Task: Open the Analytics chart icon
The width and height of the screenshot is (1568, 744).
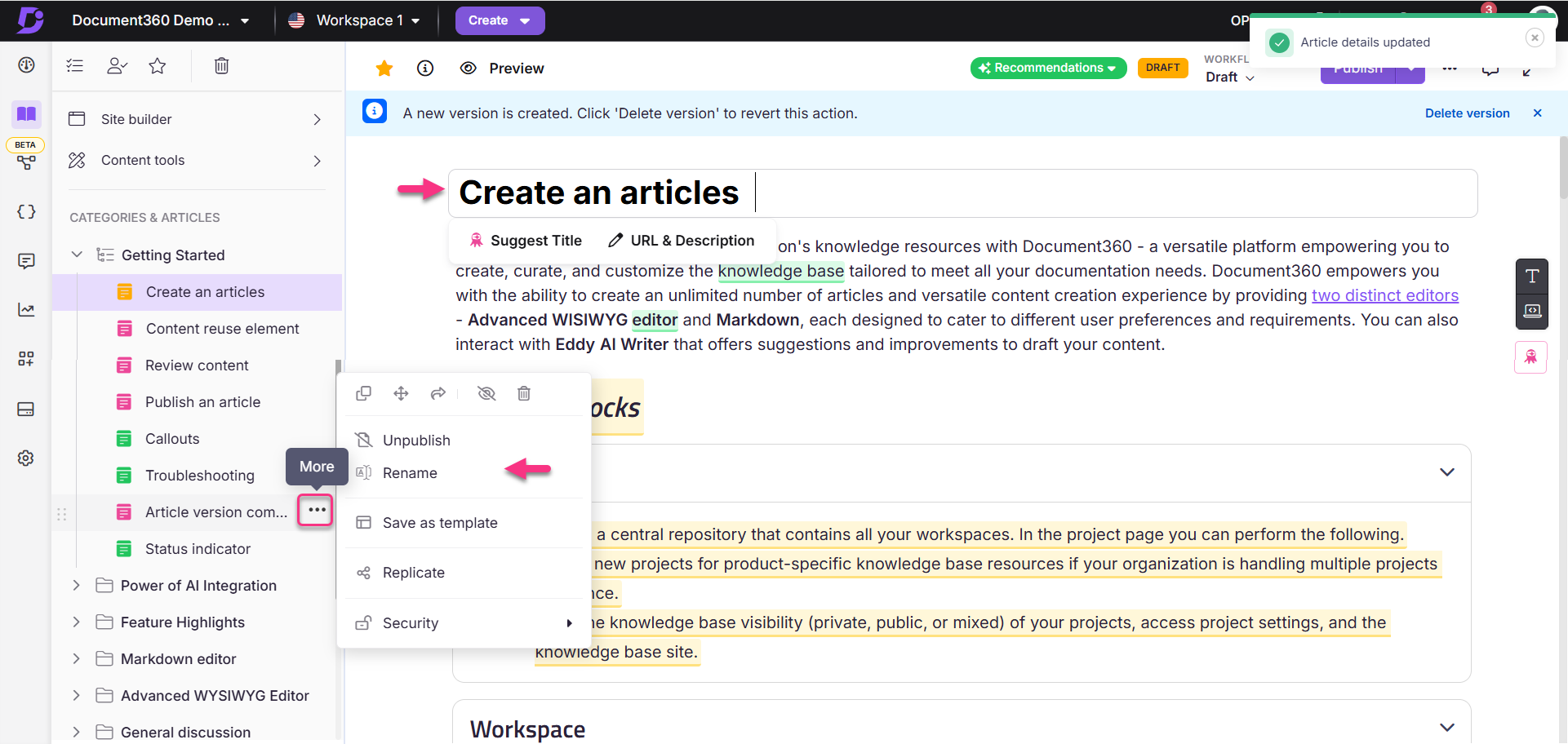Action: tap(26, 310)
